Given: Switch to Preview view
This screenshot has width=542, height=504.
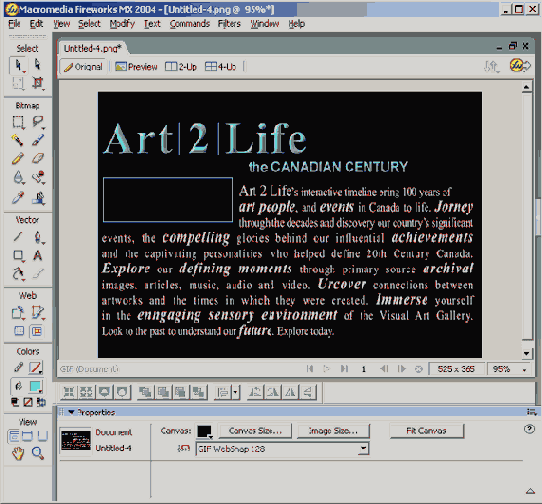Looking at the screenshot, I should coord(136,66).
